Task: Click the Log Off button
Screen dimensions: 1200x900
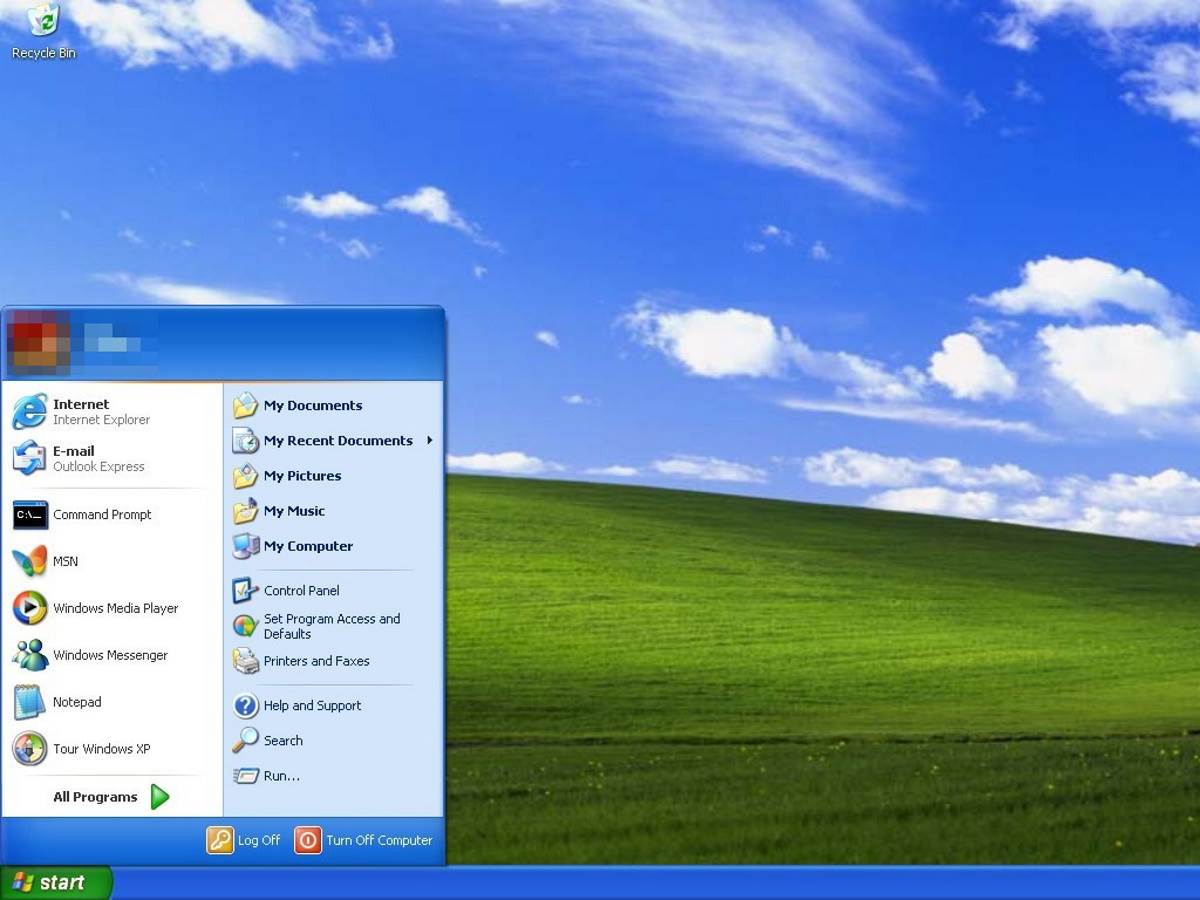Action: (245, 840)
